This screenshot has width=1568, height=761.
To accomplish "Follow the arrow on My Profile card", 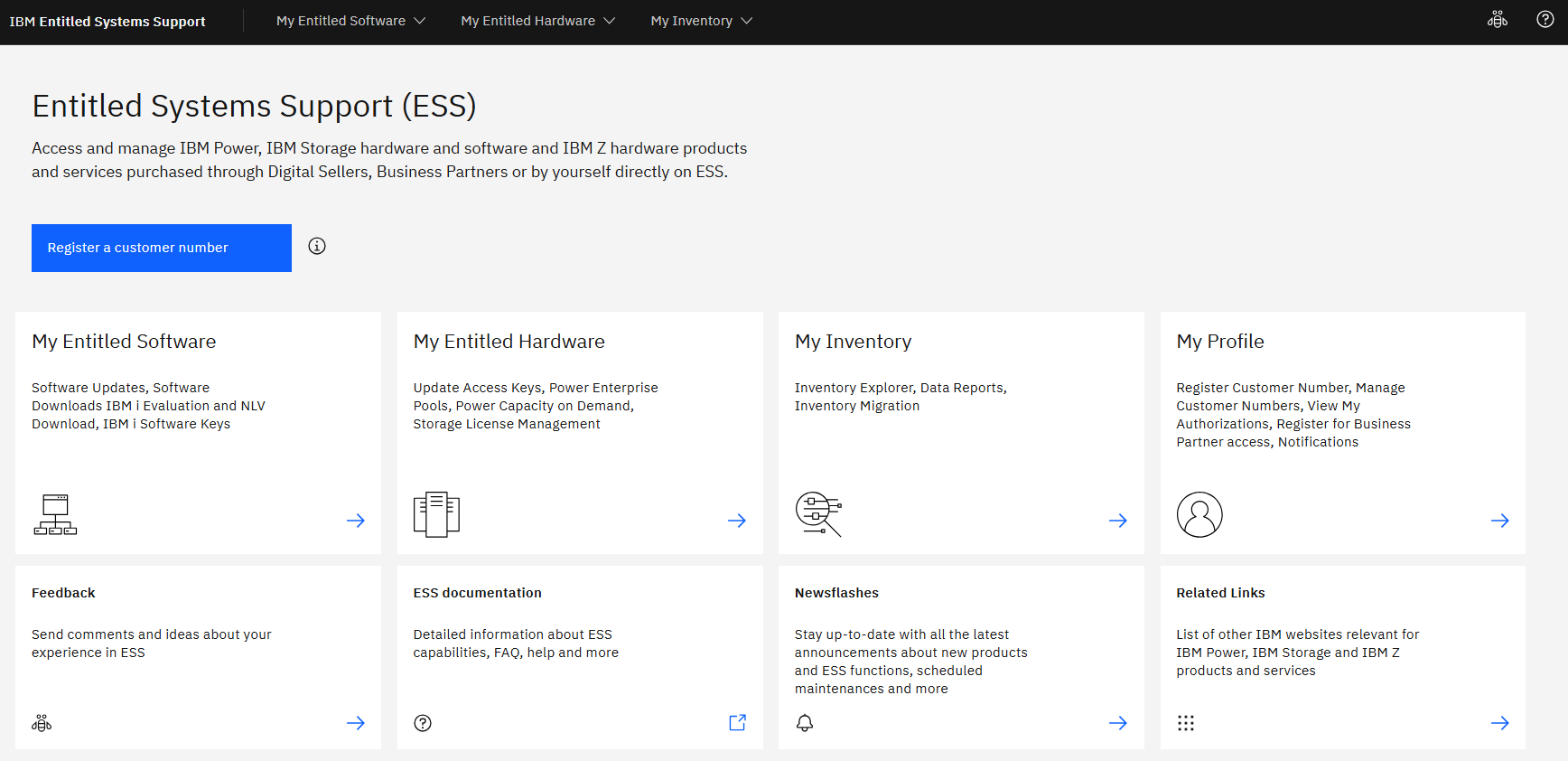I will 1500,521.
